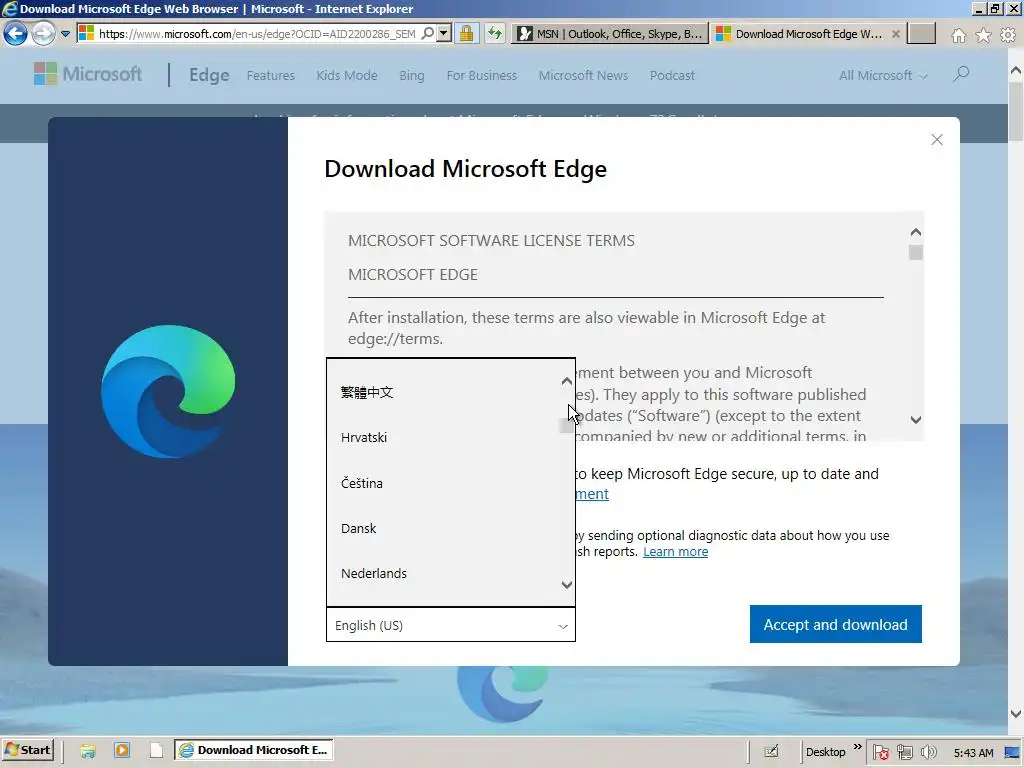Click the security lock icon in address bar
Image resolution: width=1024 pixels, height=768 pixels.
click(466, 33)
